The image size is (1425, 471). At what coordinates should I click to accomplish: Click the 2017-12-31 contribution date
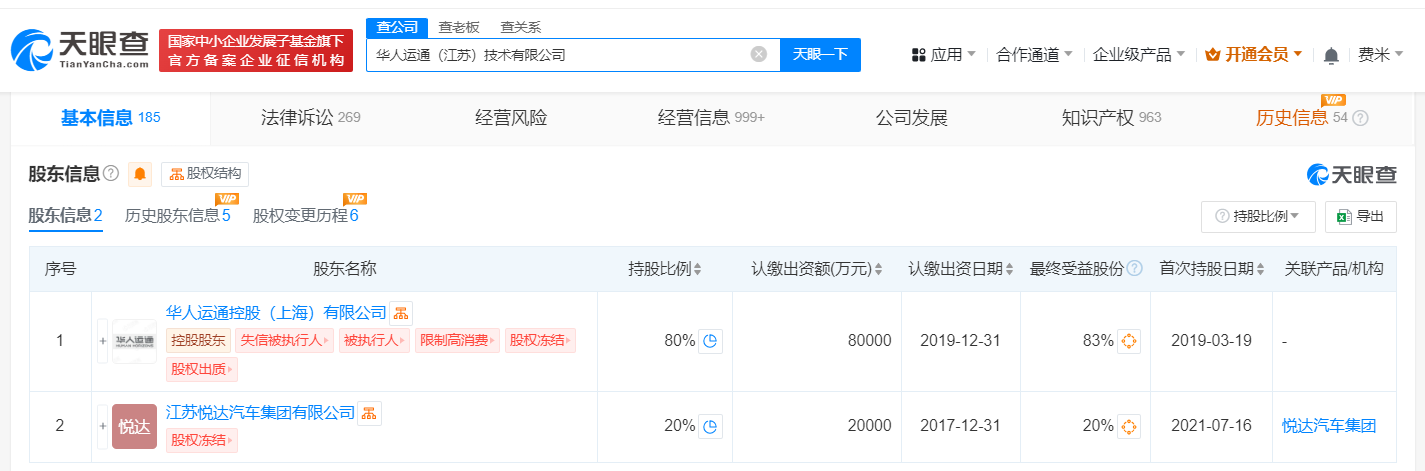tap(961, 426)
